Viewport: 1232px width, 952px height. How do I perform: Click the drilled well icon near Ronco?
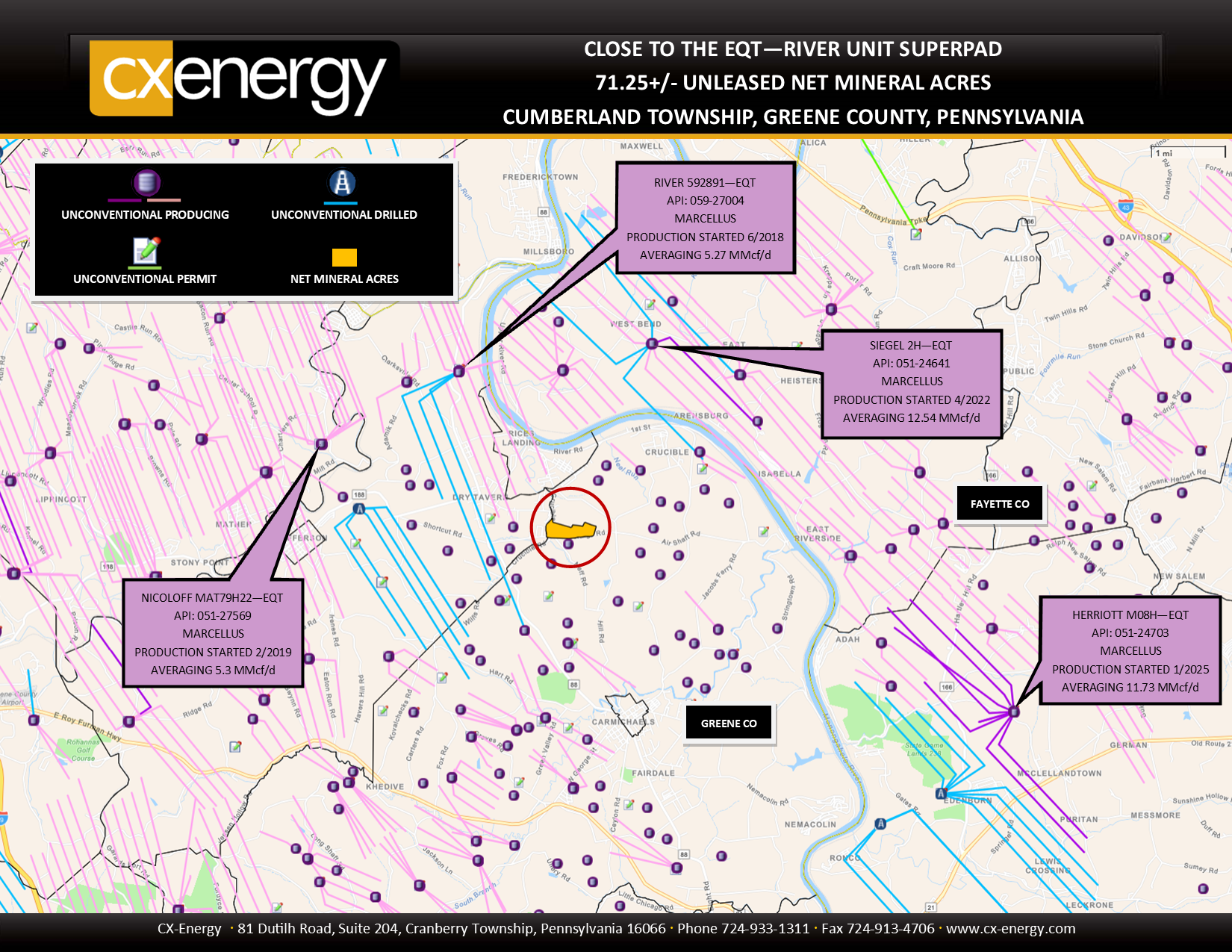(881, 824)
